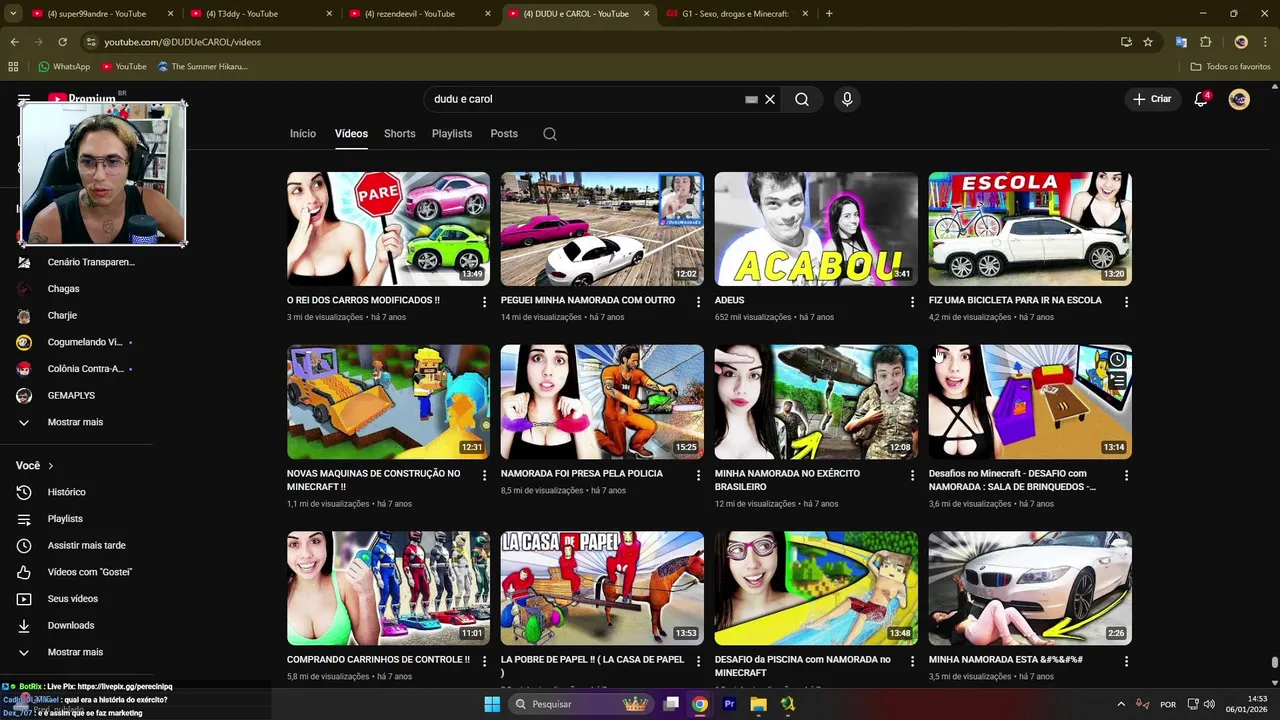Screen dimensions: 1280x720
Task: Play the LA CASA DE PAPEL thumbnail video
Action: [602, 588]
